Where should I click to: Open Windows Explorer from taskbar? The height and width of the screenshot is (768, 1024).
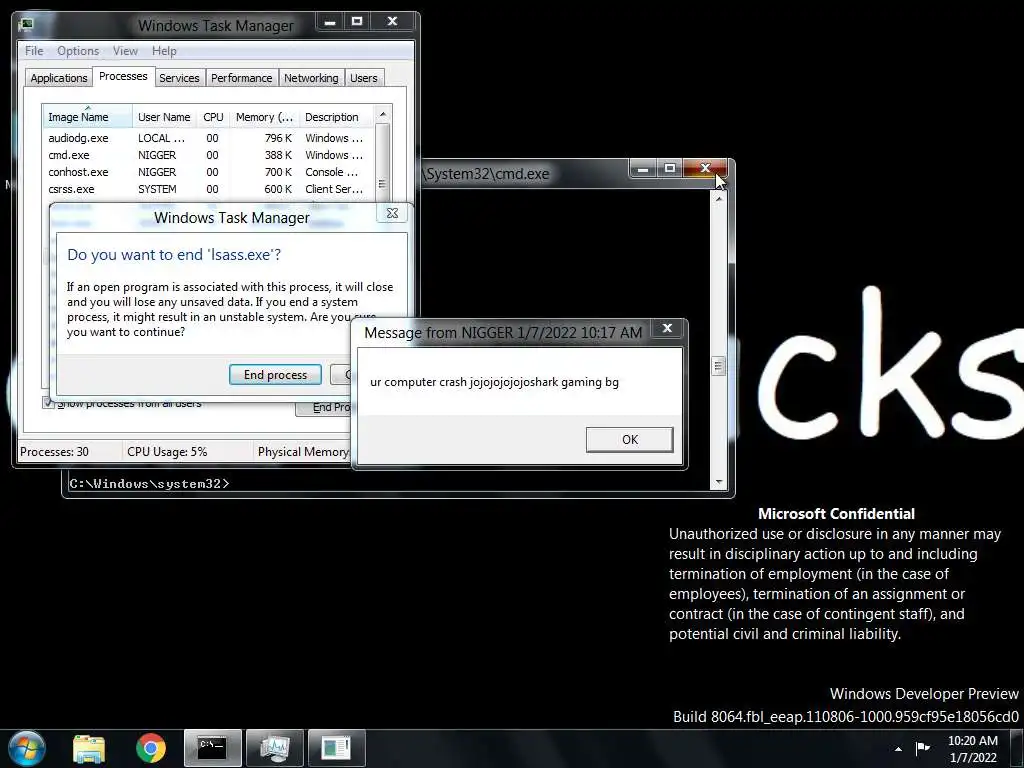coord(89,748)
